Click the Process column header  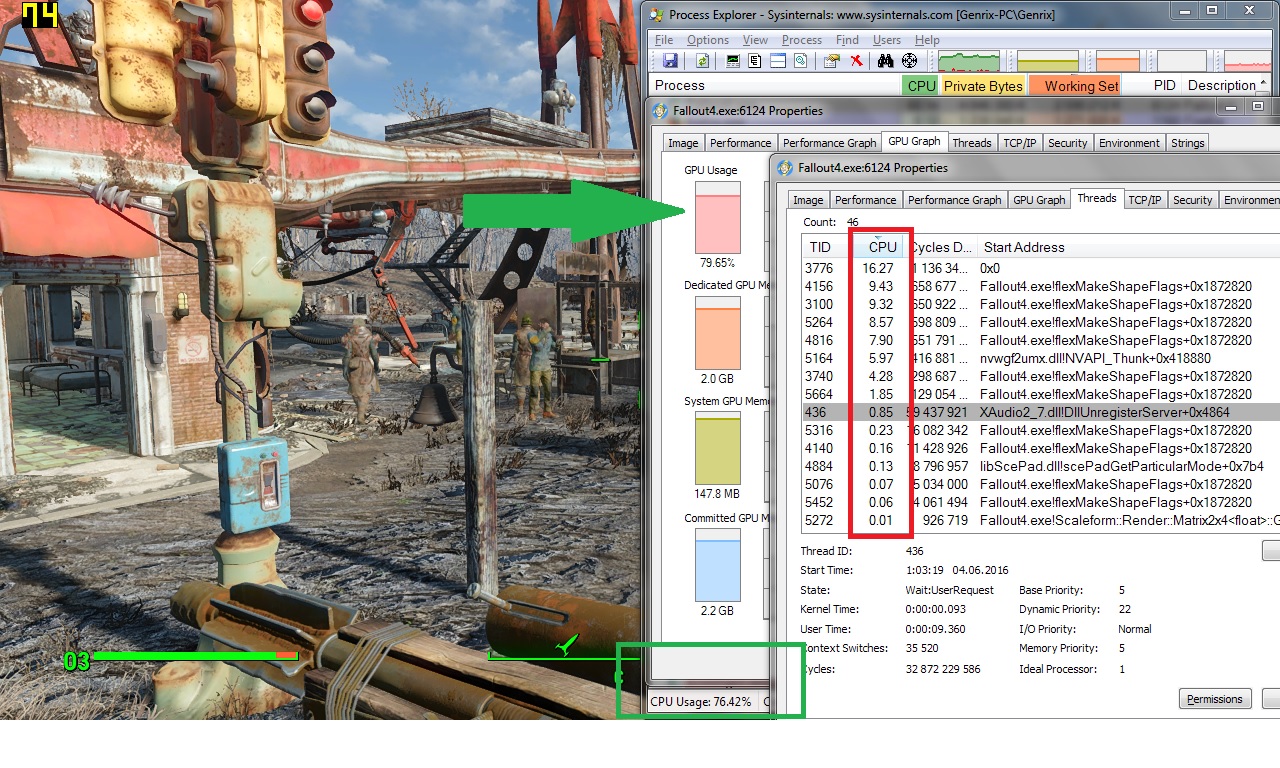tap(776, 86)
